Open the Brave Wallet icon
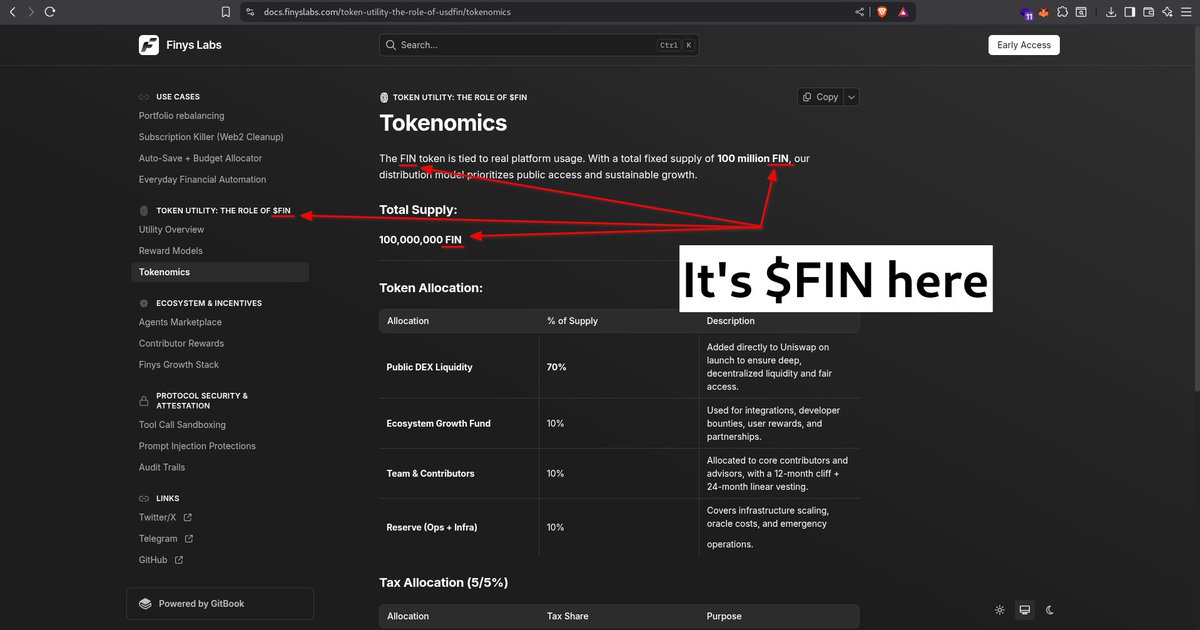This screenshot has width=1200, height=630. click(1149, 12)
